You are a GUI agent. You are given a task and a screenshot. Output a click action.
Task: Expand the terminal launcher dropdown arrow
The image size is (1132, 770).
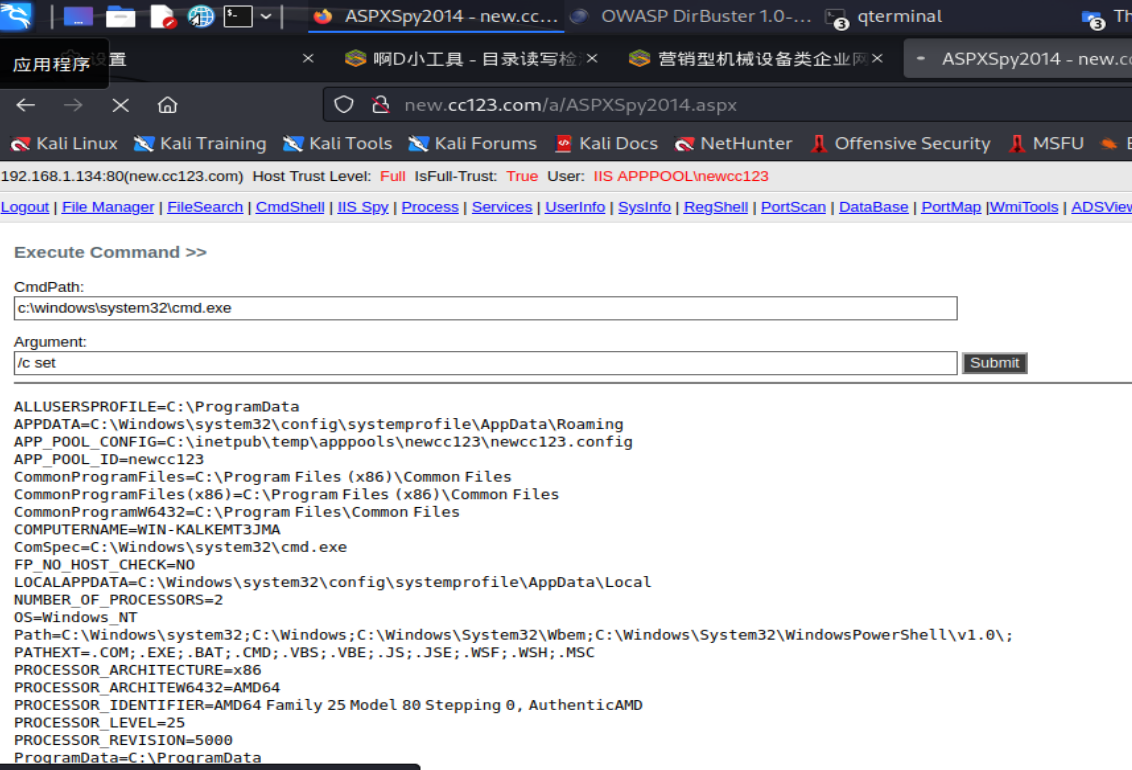pos(266,16)
